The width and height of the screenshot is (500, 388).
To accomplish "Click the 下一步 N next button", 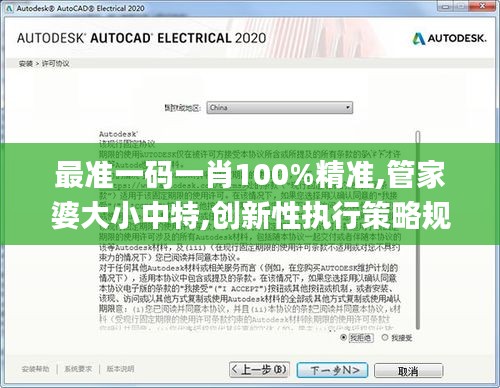I will (332, 370).
